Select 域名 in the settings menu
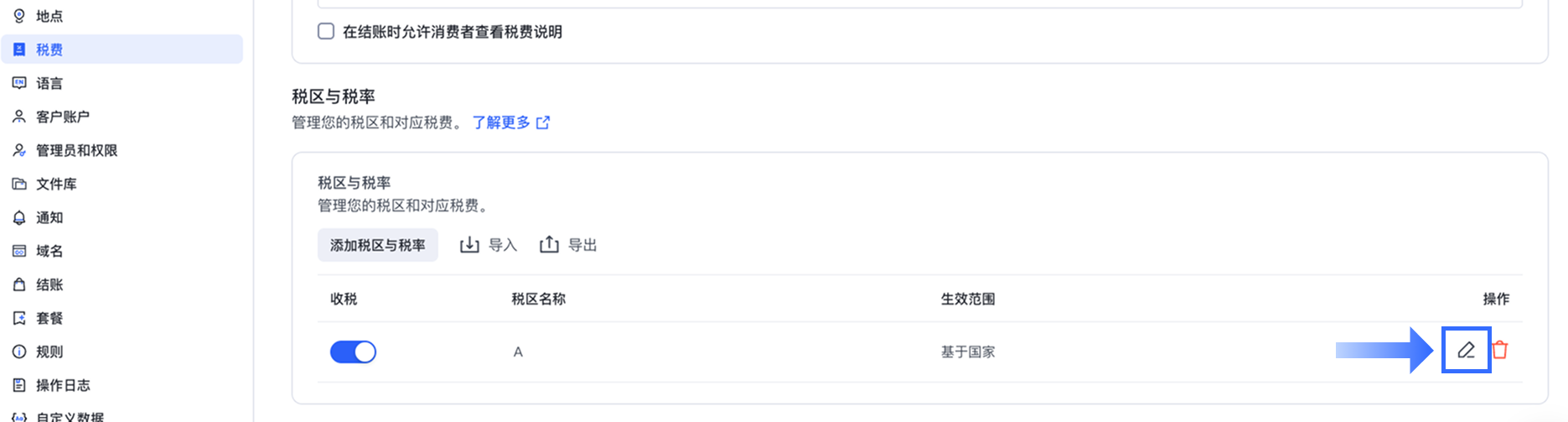The width and height of the screenshot is (1568, 422). 49,251
